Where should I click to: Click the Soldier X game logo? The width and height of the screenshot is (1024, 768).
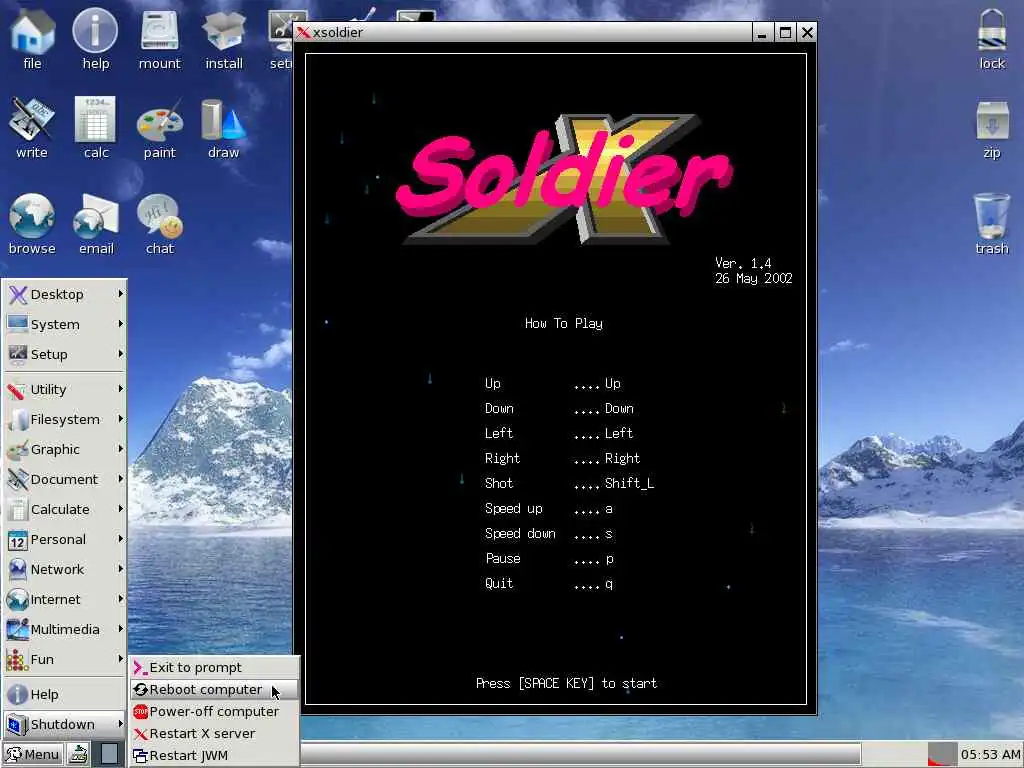coord(565,178)
